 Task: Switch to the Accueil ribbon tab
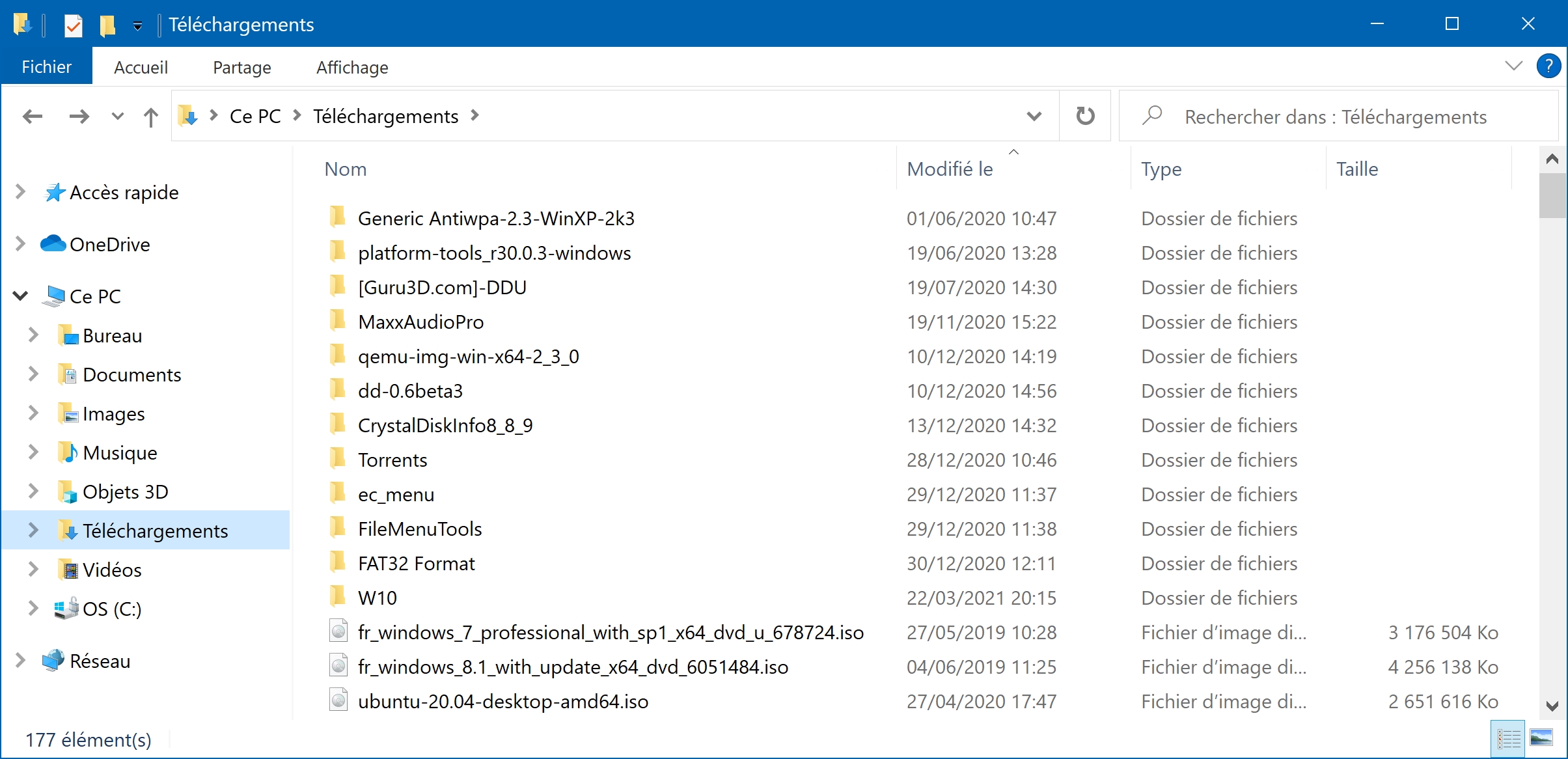(x=141, y=67)
